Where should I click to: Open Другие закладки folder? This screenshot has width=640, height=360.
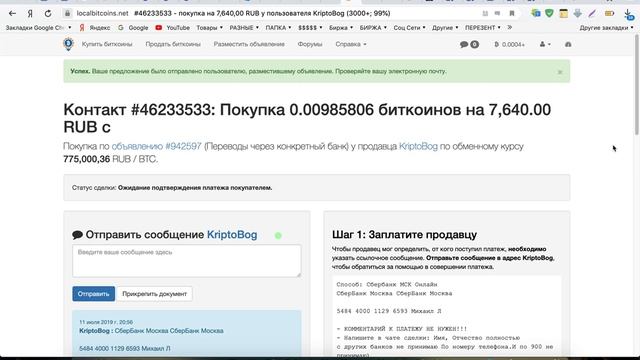click(606, 28)
